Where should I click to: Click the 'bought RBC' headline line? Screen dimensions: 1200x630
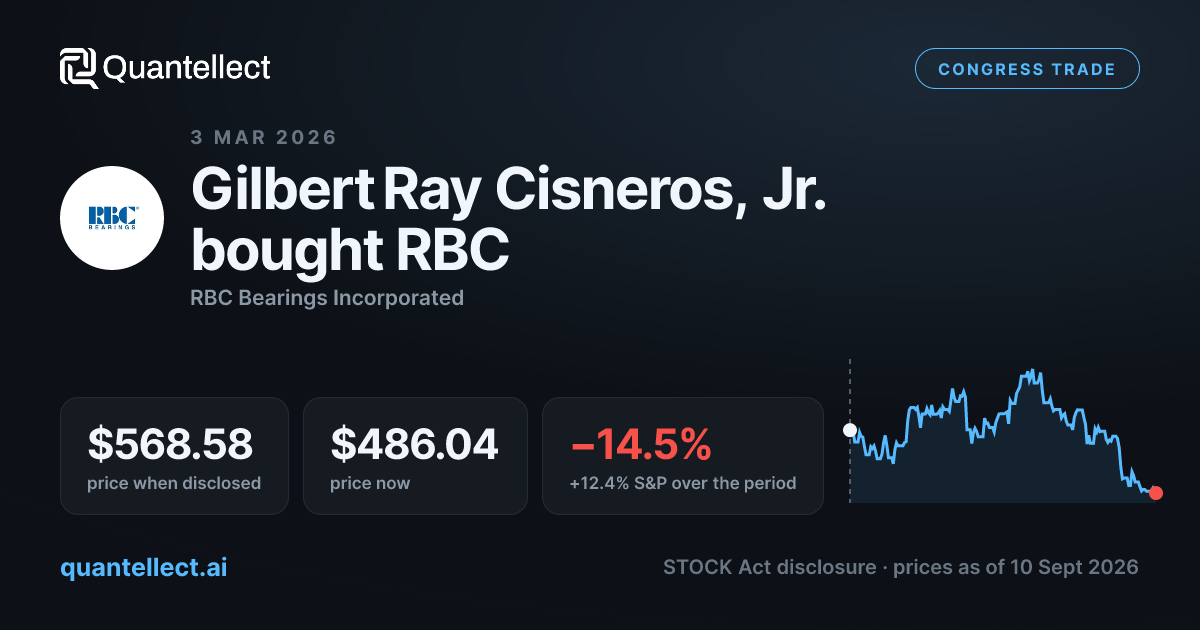click(x=350, y=250)
